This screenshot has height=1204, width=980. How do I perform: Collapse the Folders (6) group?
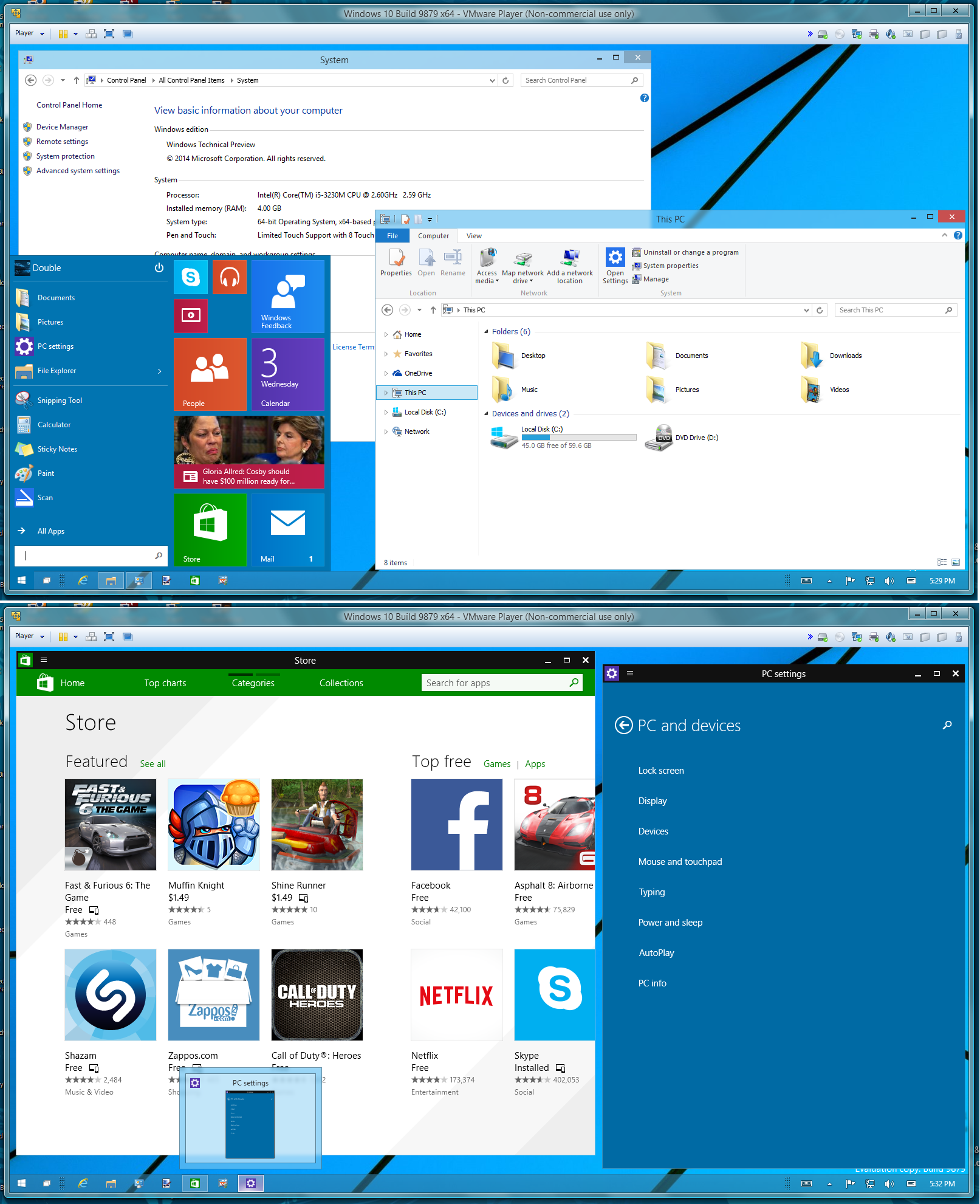pyautogui.click(x=486, y=332)
